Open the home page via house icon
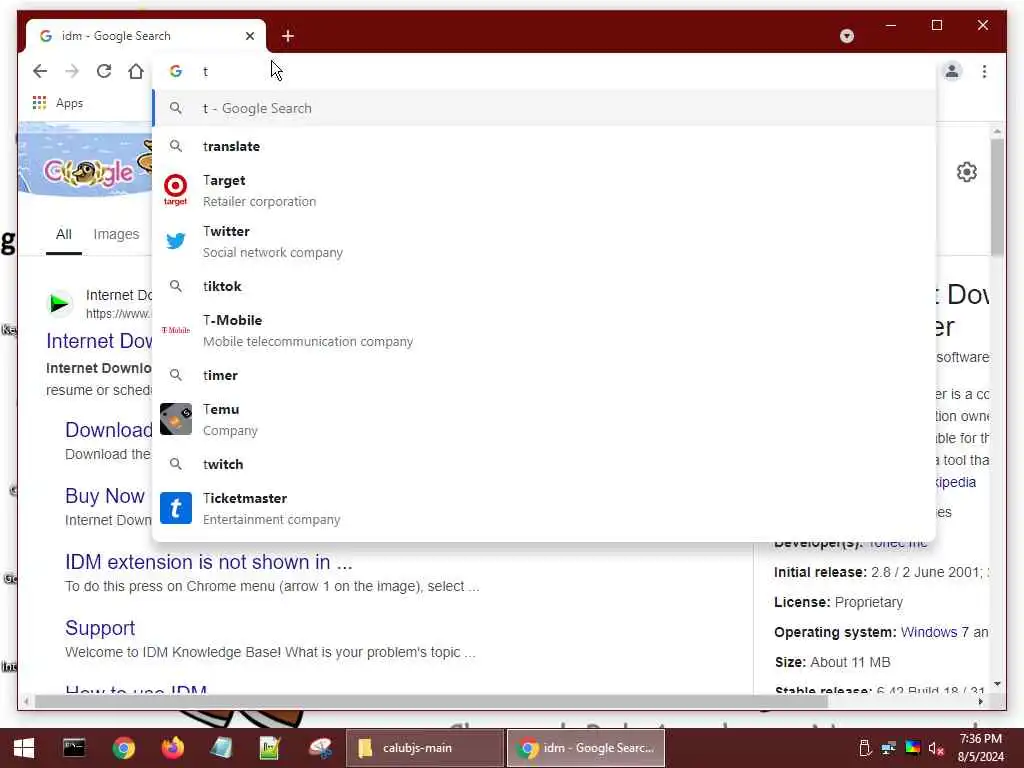The height and width of the screenshot is (768, 1024). [136, 71]
